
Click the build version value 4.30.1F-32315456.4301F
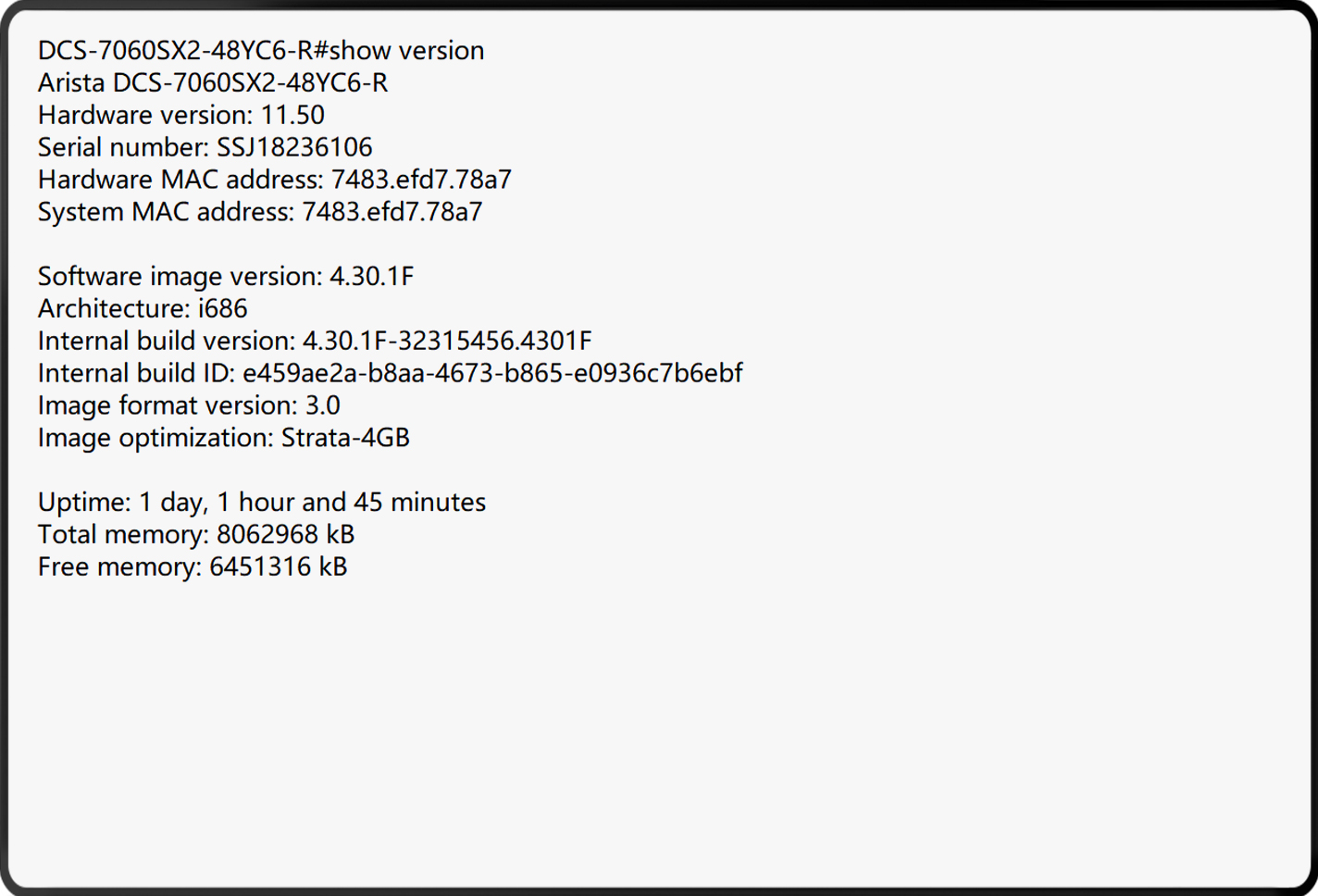[x=447, y=342]
